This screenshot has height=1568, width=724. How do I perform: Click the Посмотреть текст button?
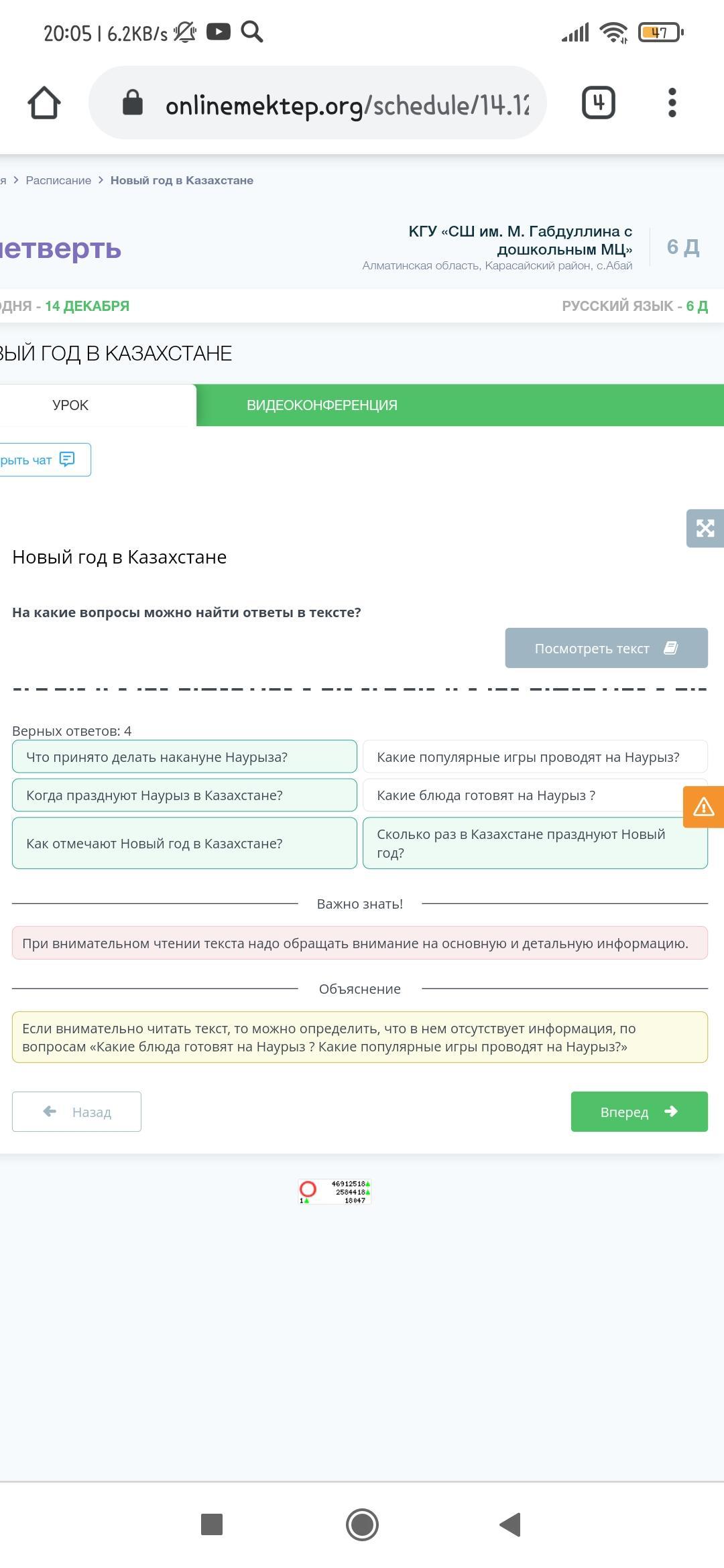coord(606,648)
